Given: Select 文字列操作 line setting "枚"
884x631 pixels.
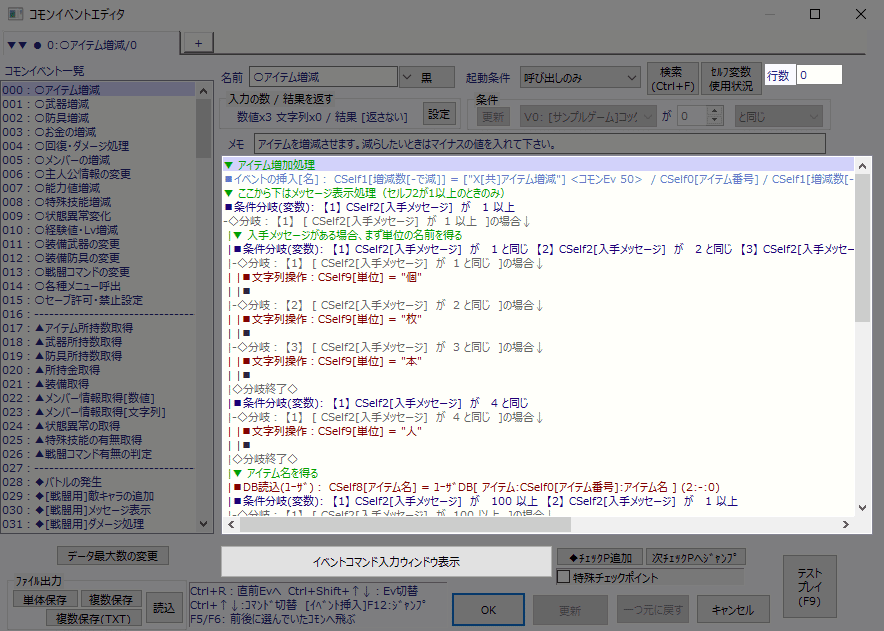Looking at the screenshot, I should pos(538,319).
